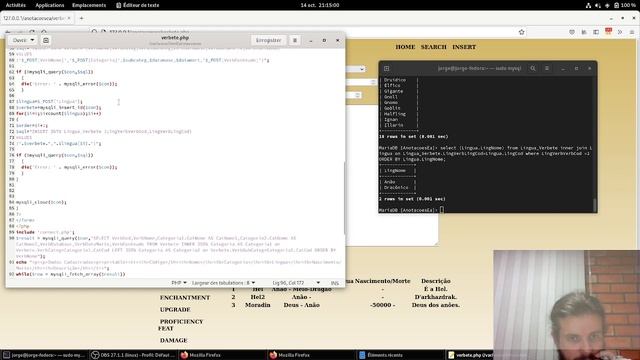
Task: Open the Emplacements menu
Action: click(x=89, y=5)
